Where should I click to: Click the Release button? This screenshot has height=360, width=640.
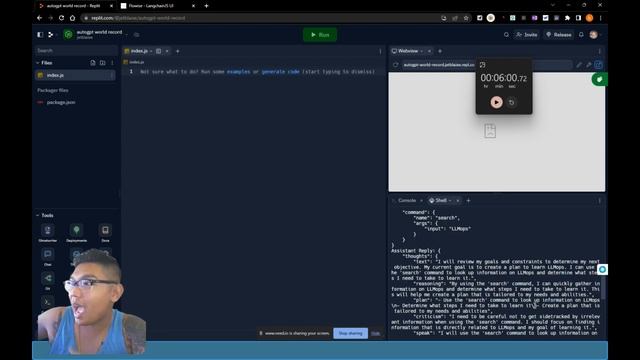pos(559,35)
